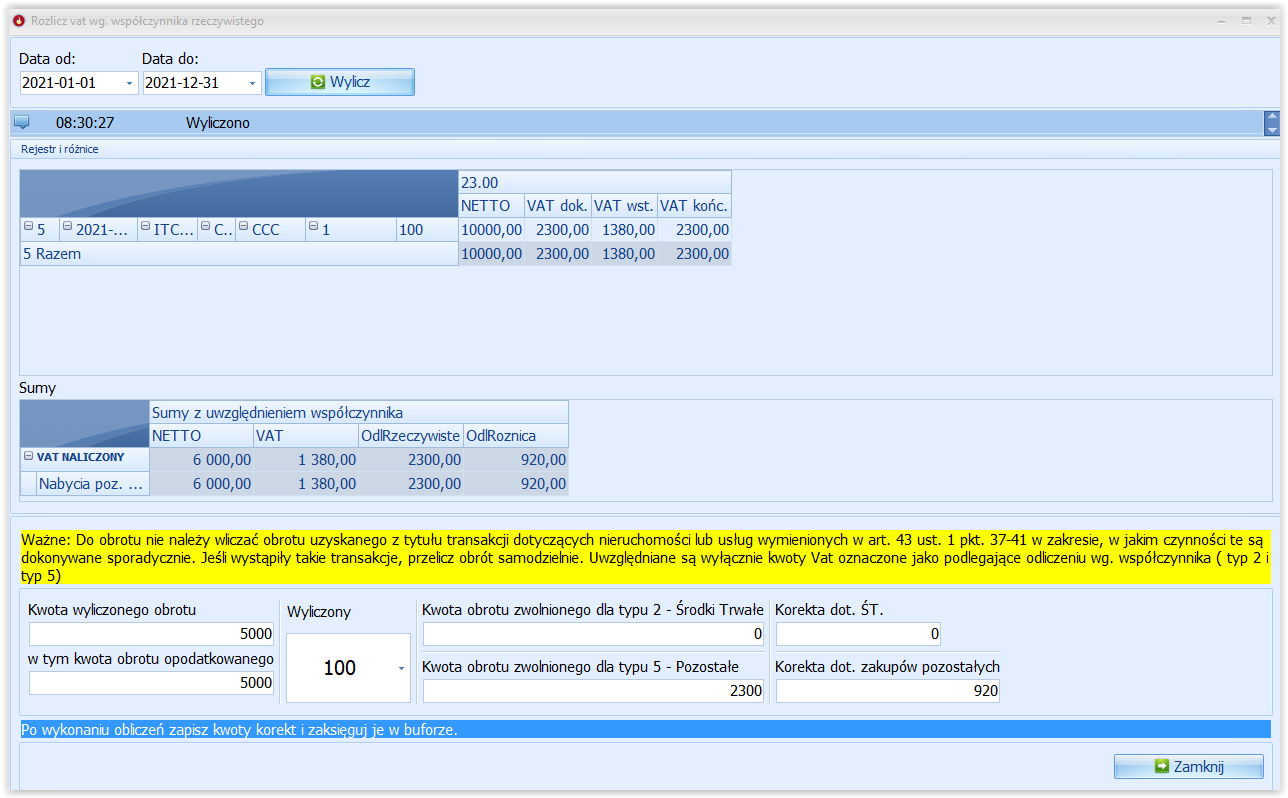
Task: Click the OdlRoznica column header
Action: [x=516, y=436]
